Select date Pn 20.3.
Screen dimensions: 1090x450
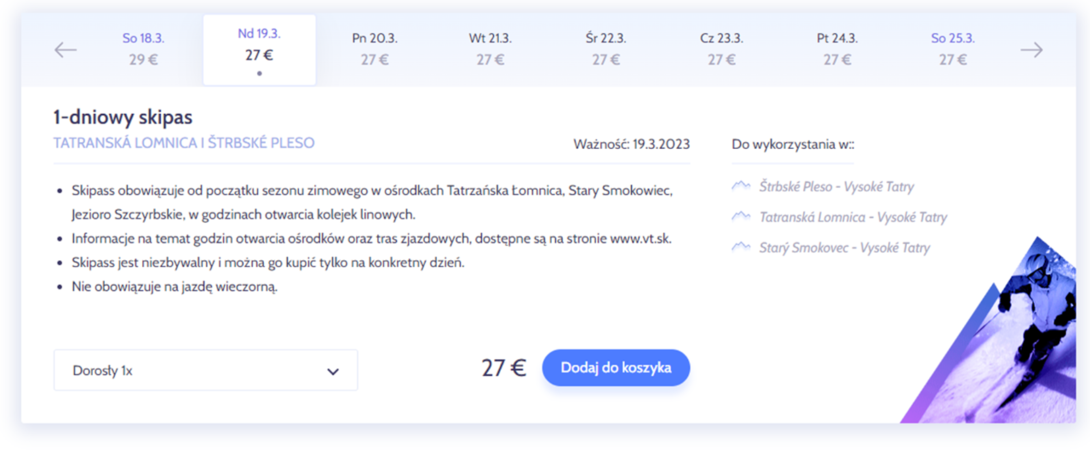(375, 49)
